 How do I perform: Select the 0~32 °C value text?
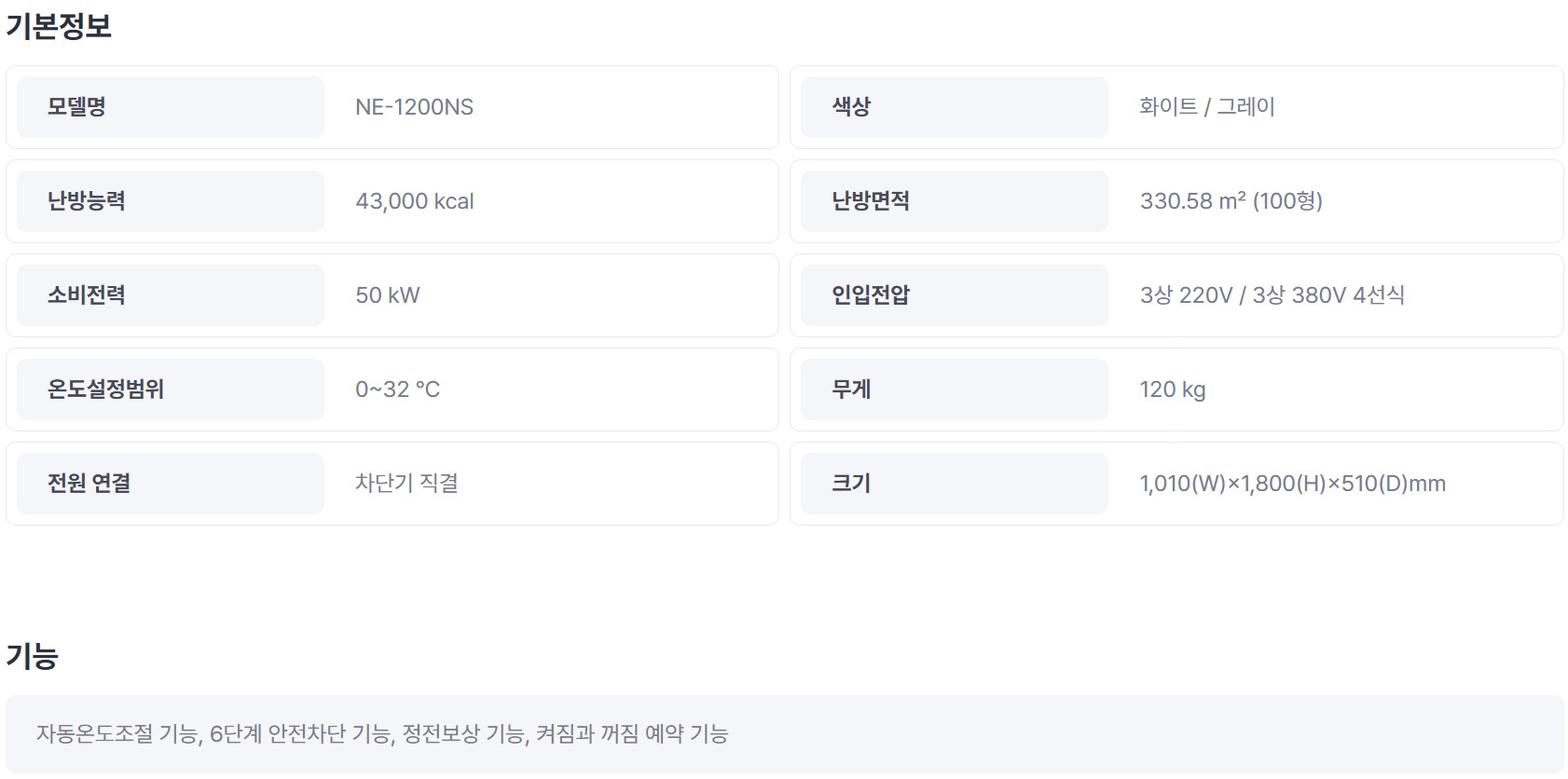point(398,389)
